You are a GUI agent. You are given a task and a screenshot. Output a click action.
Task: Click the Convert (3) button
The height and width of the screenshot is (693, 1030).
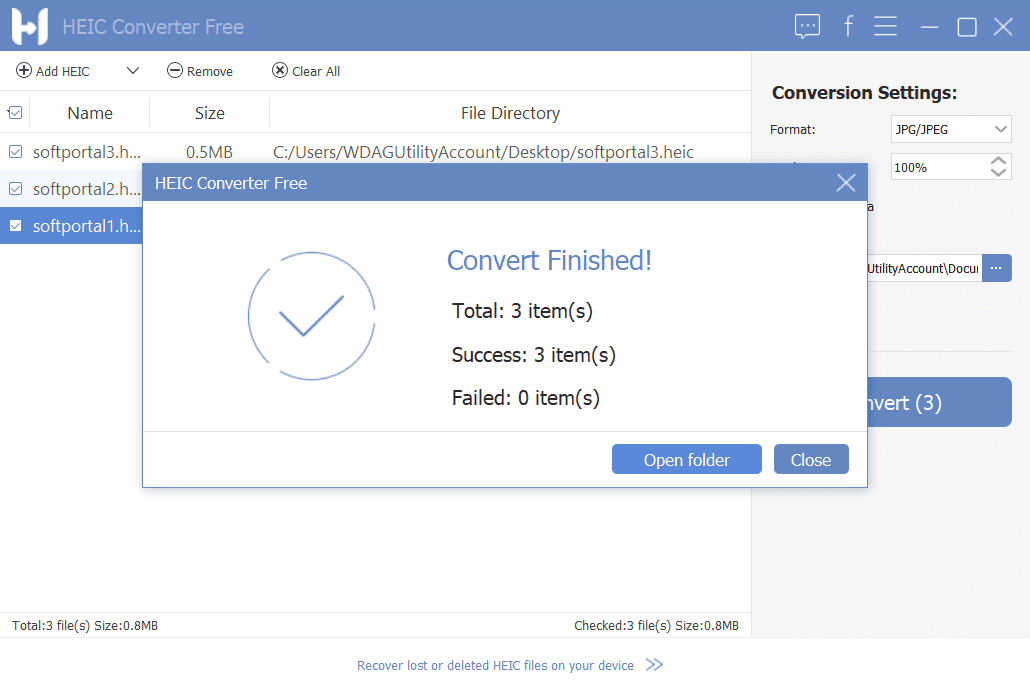[939, 402]
